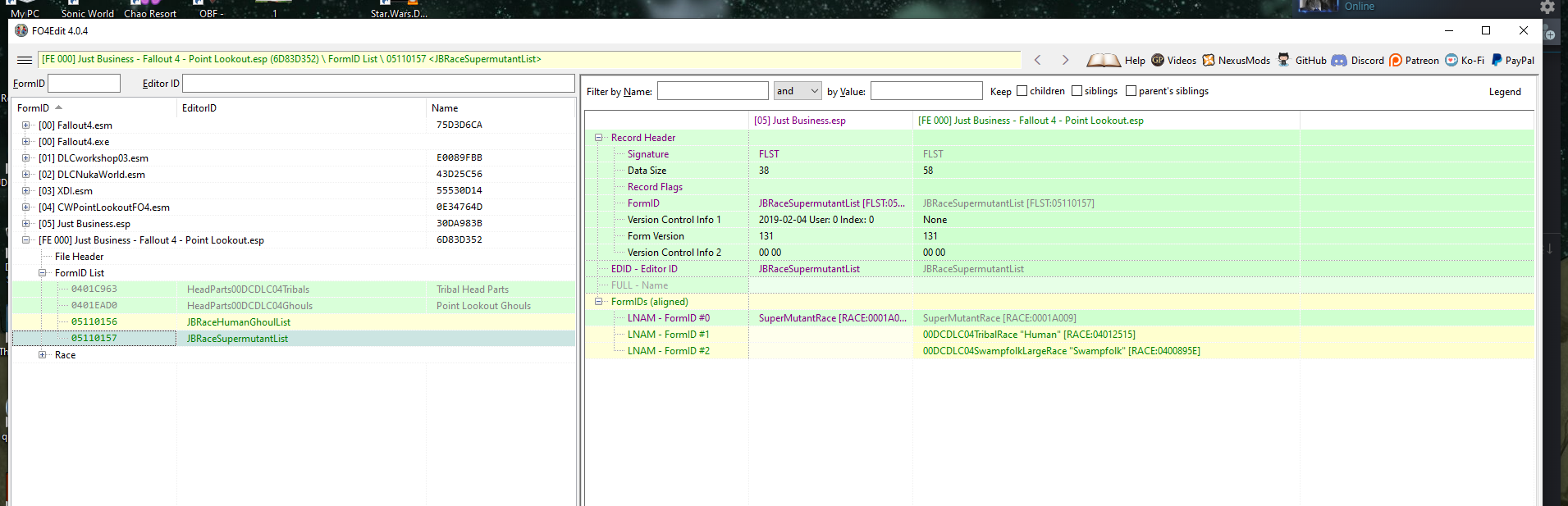Select the LNAM - FormID #0 row

point(1059,318)
